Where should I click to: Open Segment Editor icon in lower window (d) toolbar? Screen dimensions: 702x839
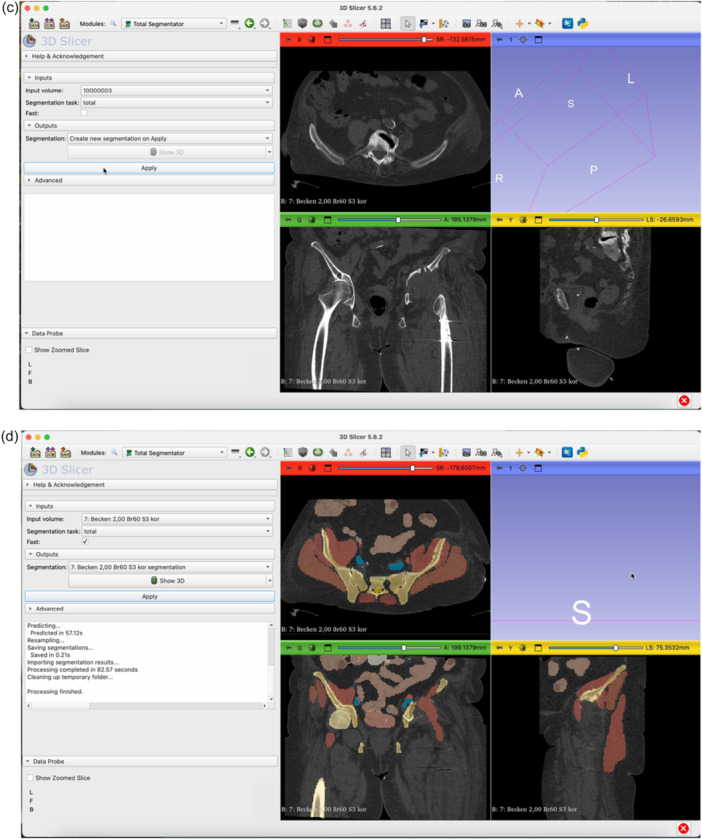(363, 453)
